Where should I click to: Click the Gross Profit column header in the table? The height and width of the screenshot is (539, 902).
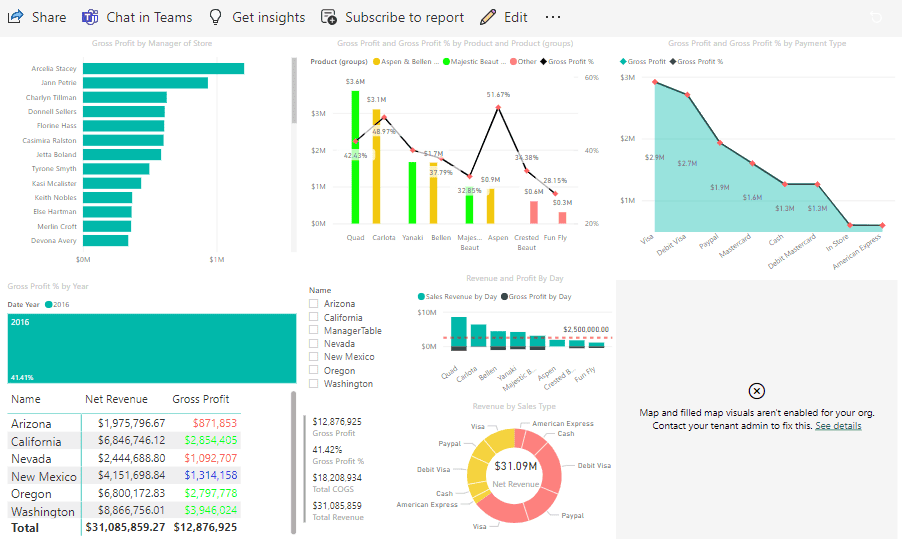pyautogui.click(x=201, y=399)
